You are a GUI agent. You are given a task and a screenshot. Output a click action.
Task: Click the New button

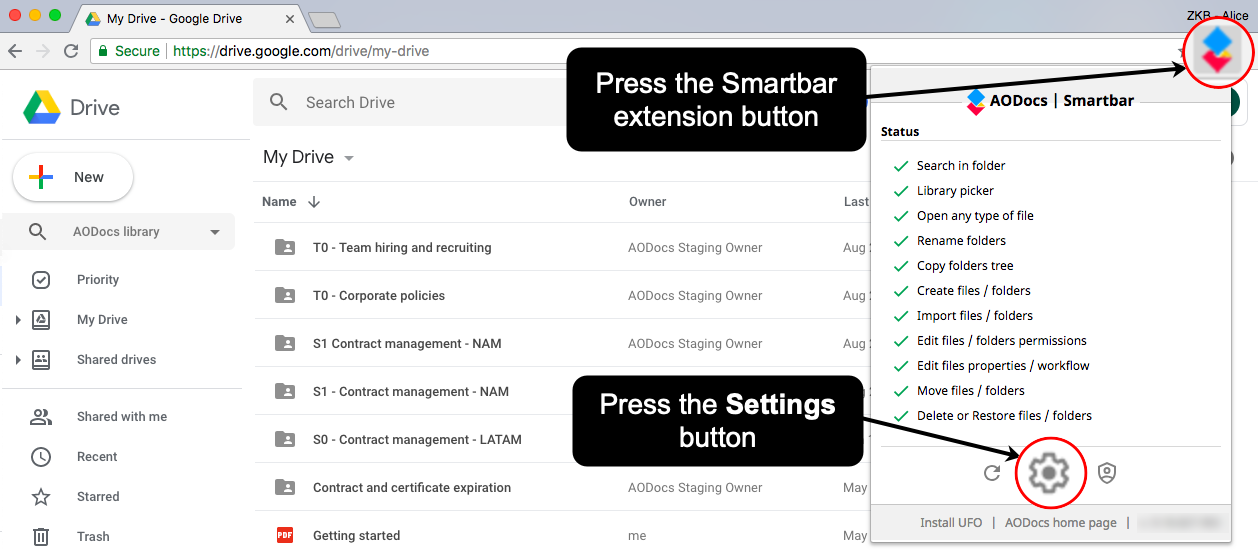tap(73, 177)
